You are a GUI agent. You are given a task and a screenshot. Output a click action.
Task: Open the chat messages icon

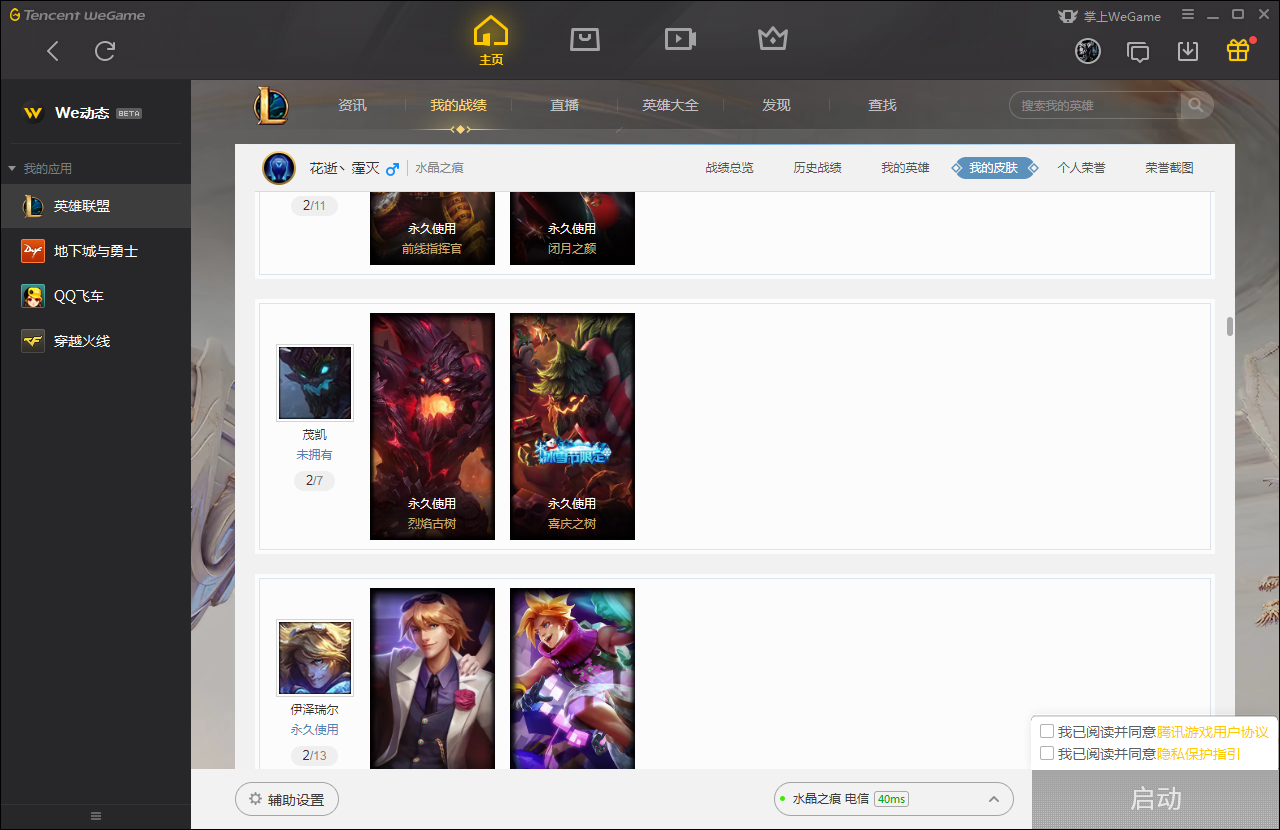point(1138,51)
